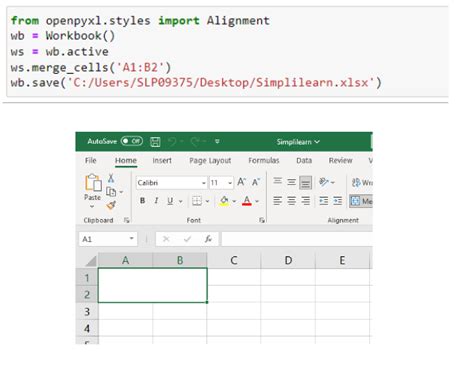Click the Align Left icon
474x369 pixels.
point(277,201)
